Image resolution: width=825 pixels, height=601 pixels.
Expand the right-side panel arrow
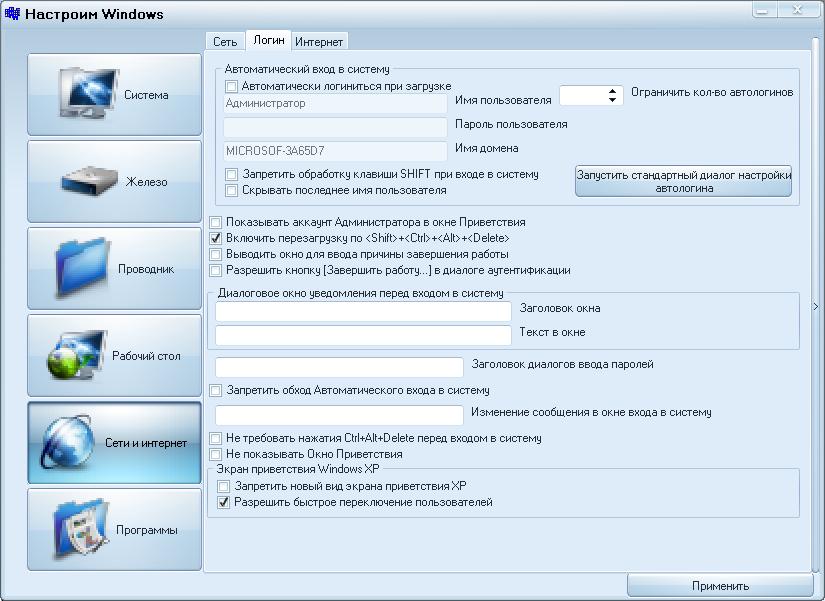pyautogui.click(x=816, y=306)
